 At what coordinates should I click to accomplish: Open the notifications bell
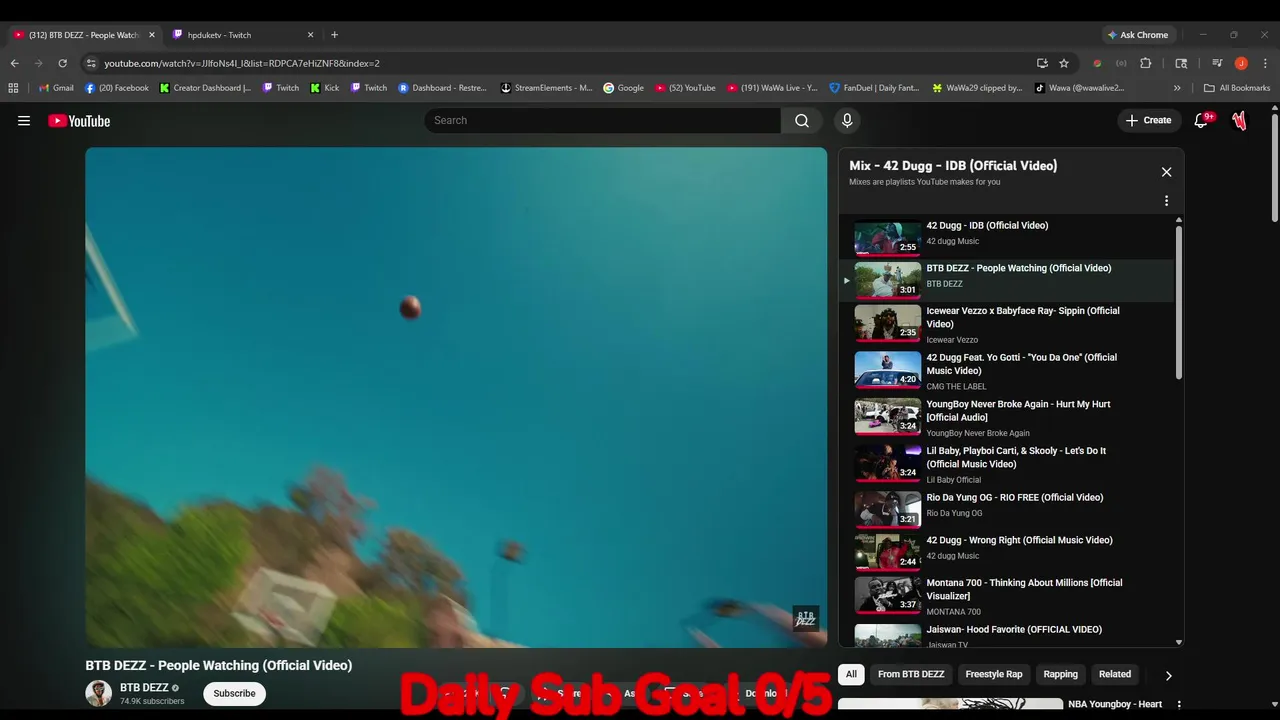click(x=1202, y=121)
